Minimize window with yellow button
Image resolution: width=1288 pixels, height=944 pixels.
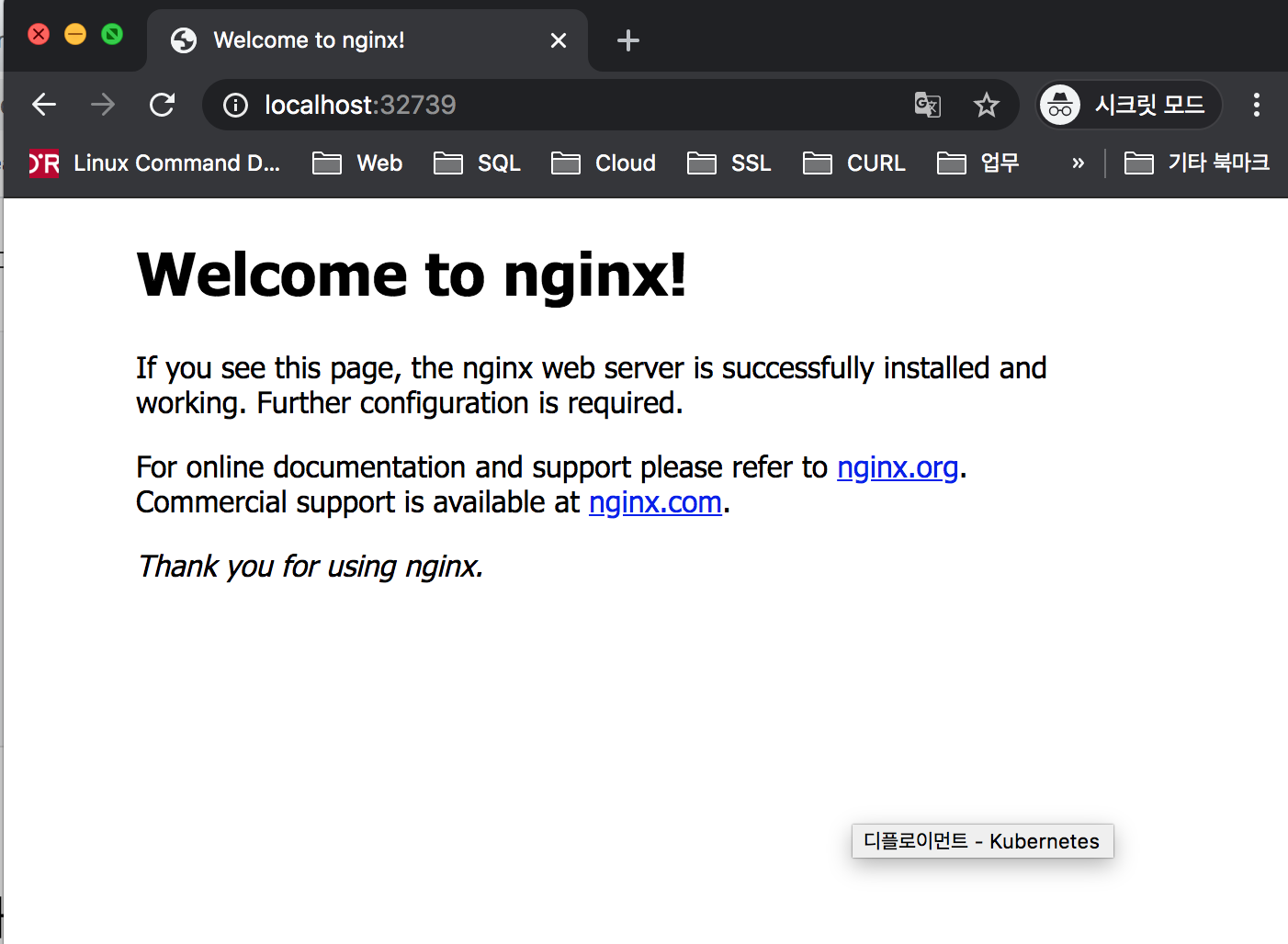(75, 35)
